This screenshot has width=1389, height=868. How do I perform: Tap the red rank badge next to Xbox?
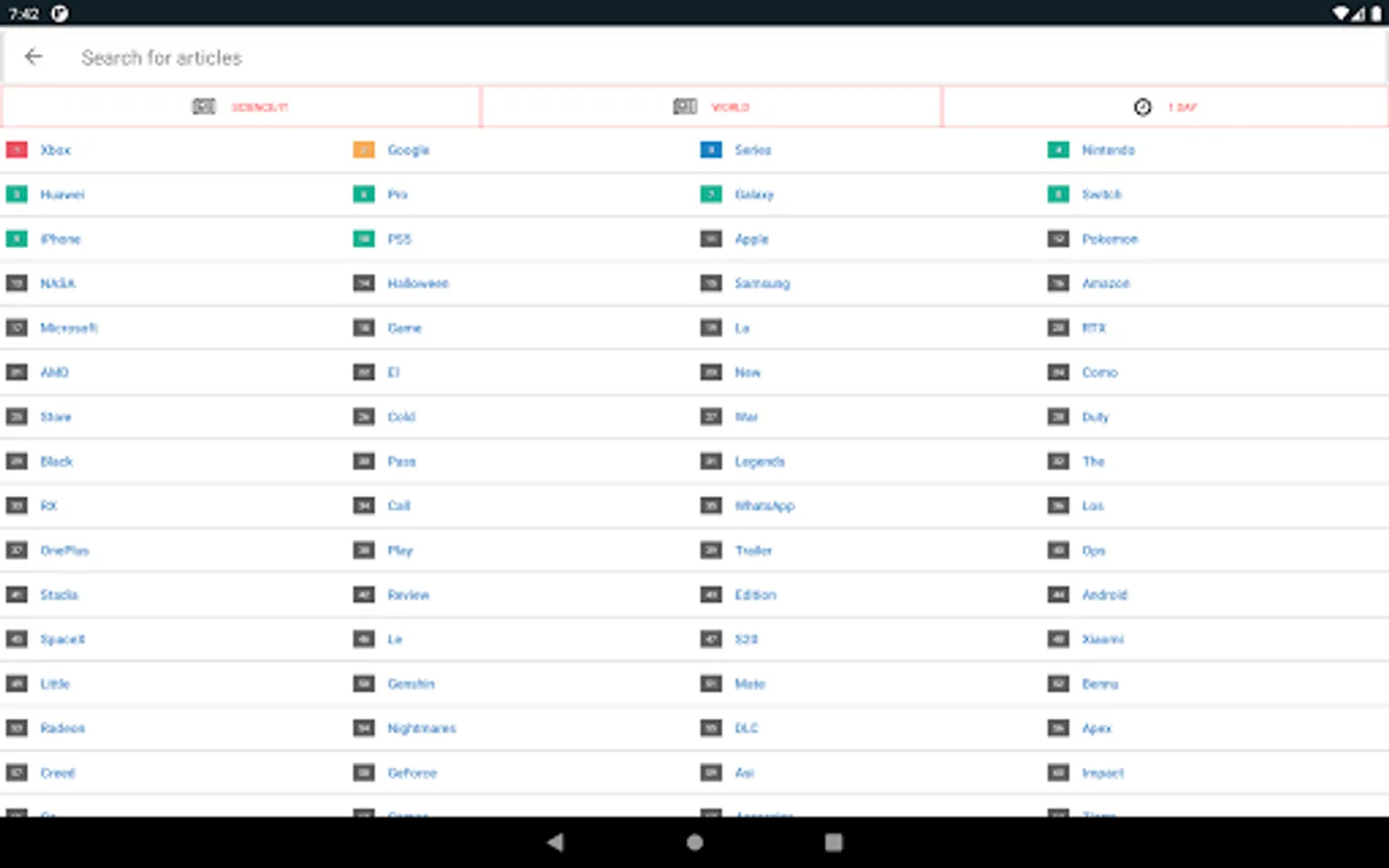(16, 149)
